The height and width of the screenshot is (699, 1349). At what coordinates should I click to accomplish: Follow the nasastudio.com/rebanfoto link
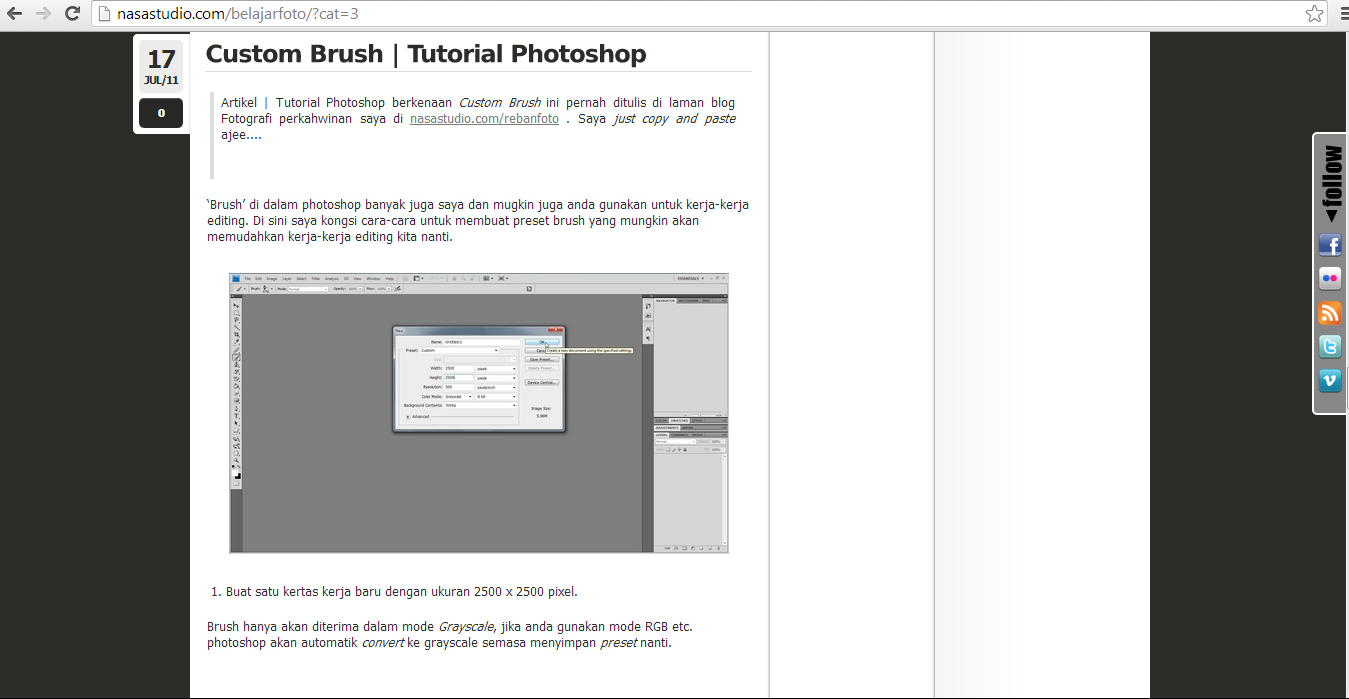coord(484,119)
